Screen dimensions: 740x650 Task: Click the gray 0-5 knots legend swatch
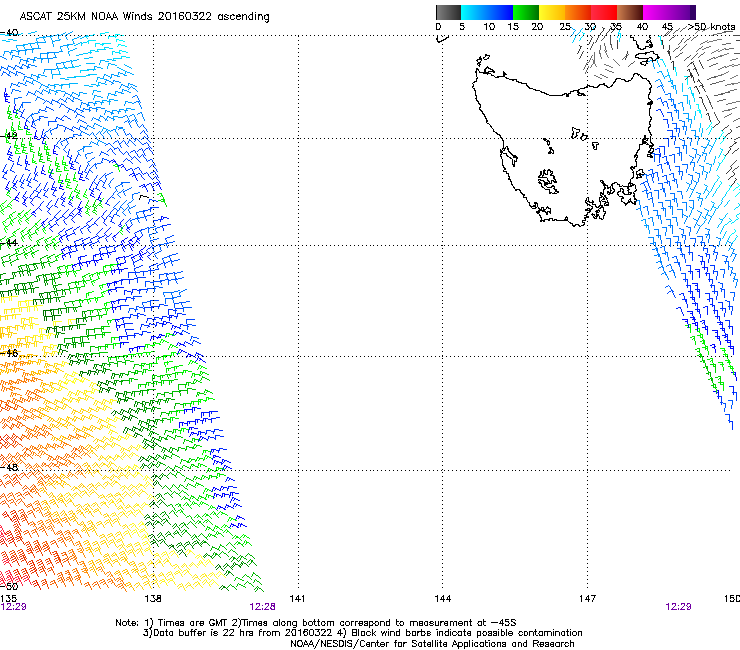click(x=448, y=12)
